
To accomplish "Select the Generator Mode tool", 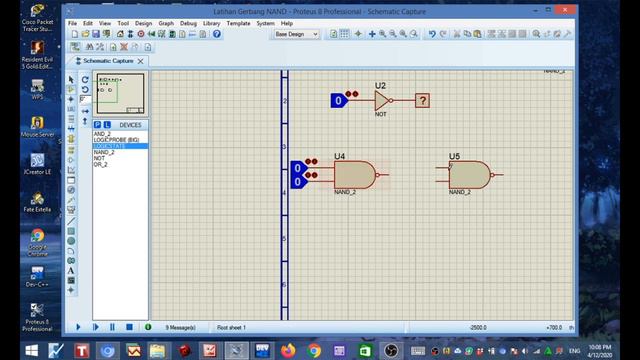I will (x=71, y=190).
